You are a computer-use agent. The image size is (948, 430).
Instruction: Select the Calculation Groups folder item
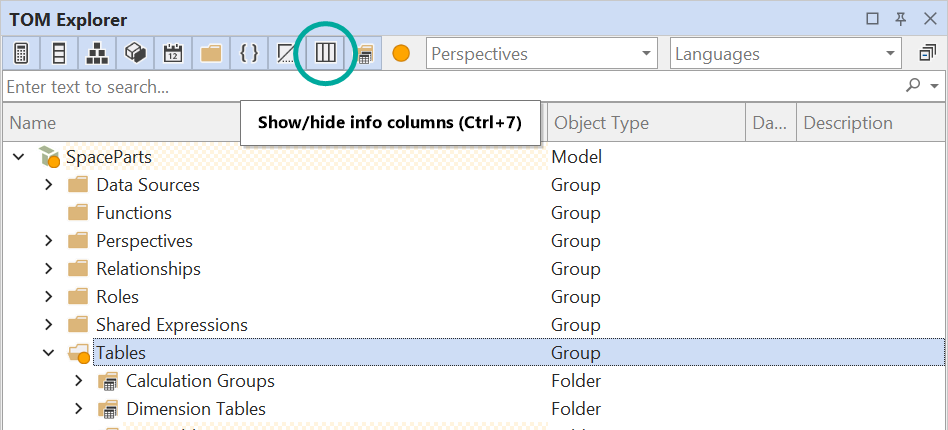pos(201,381)
